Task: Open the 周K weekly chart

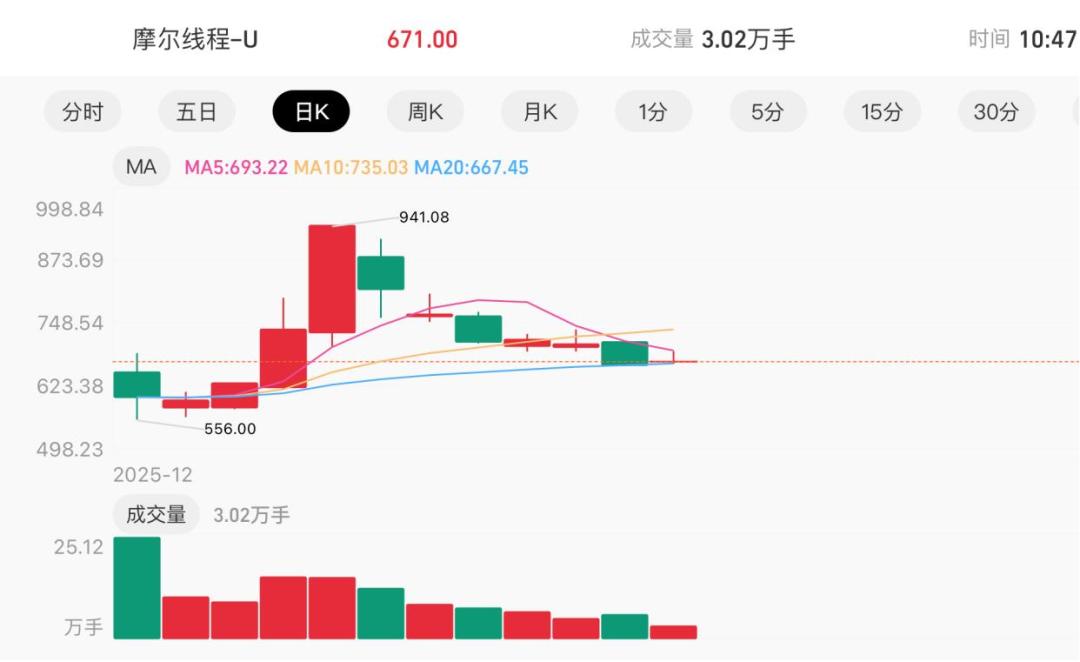Action: click(x=425, y=112)
